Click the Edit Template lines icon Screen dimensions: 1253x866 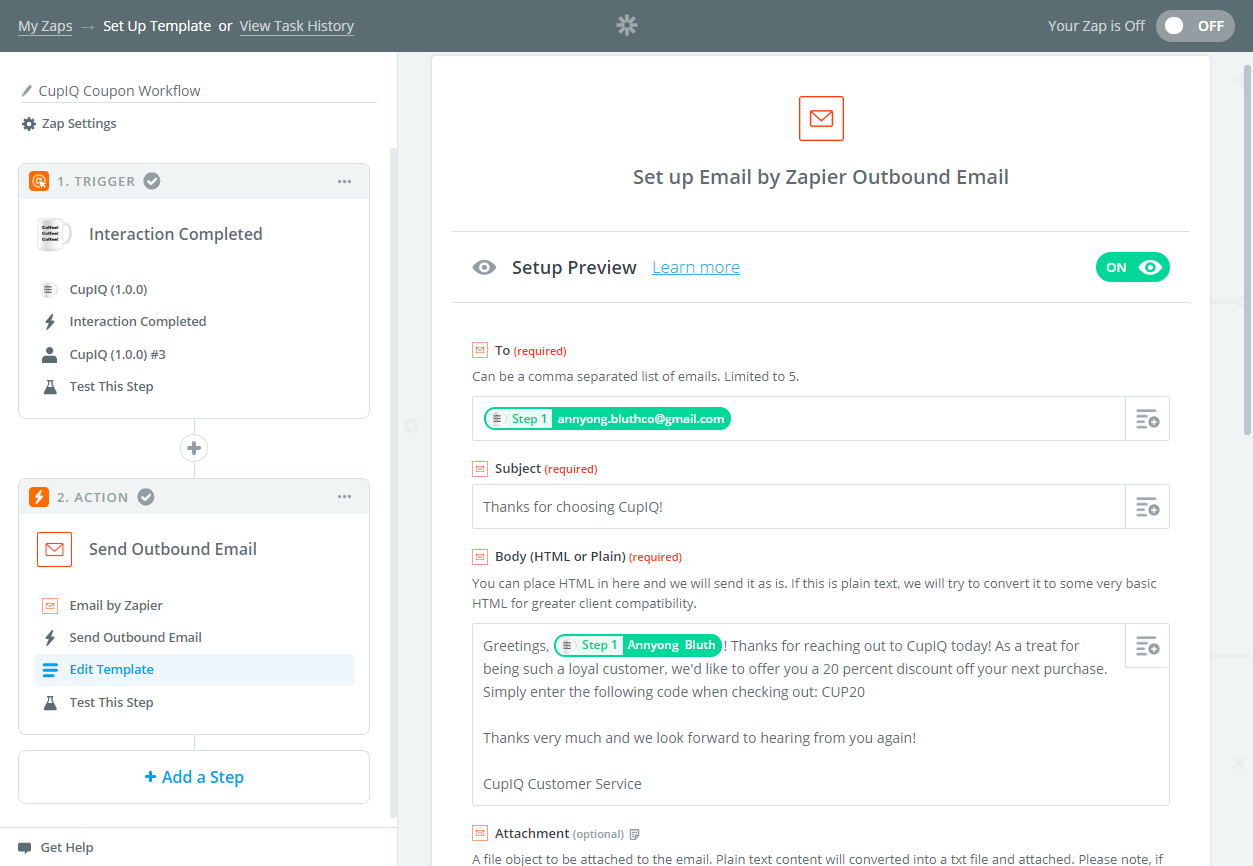coord(50,670)
